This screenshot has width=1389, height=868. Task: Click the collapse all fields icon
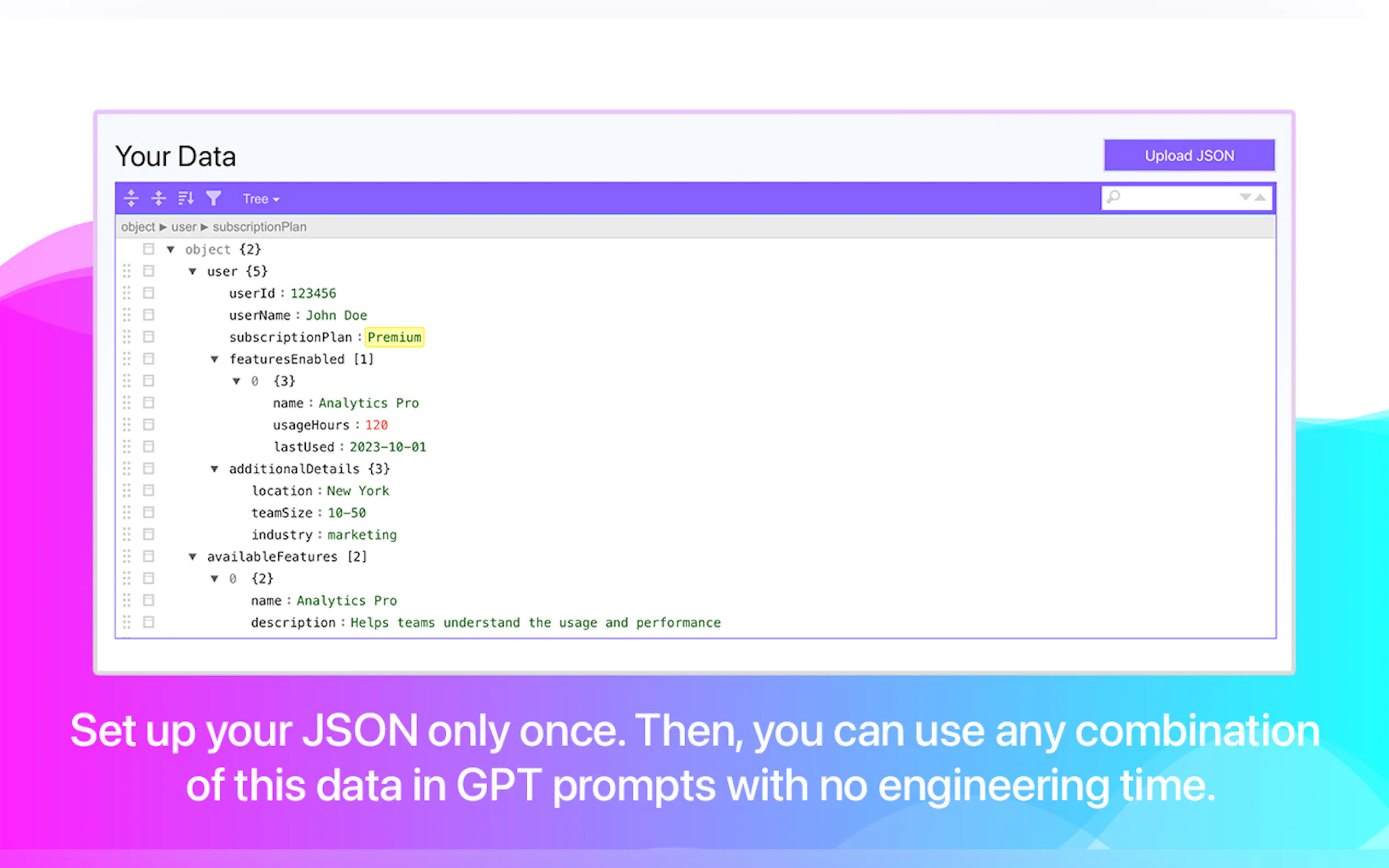tap(159, 198)
